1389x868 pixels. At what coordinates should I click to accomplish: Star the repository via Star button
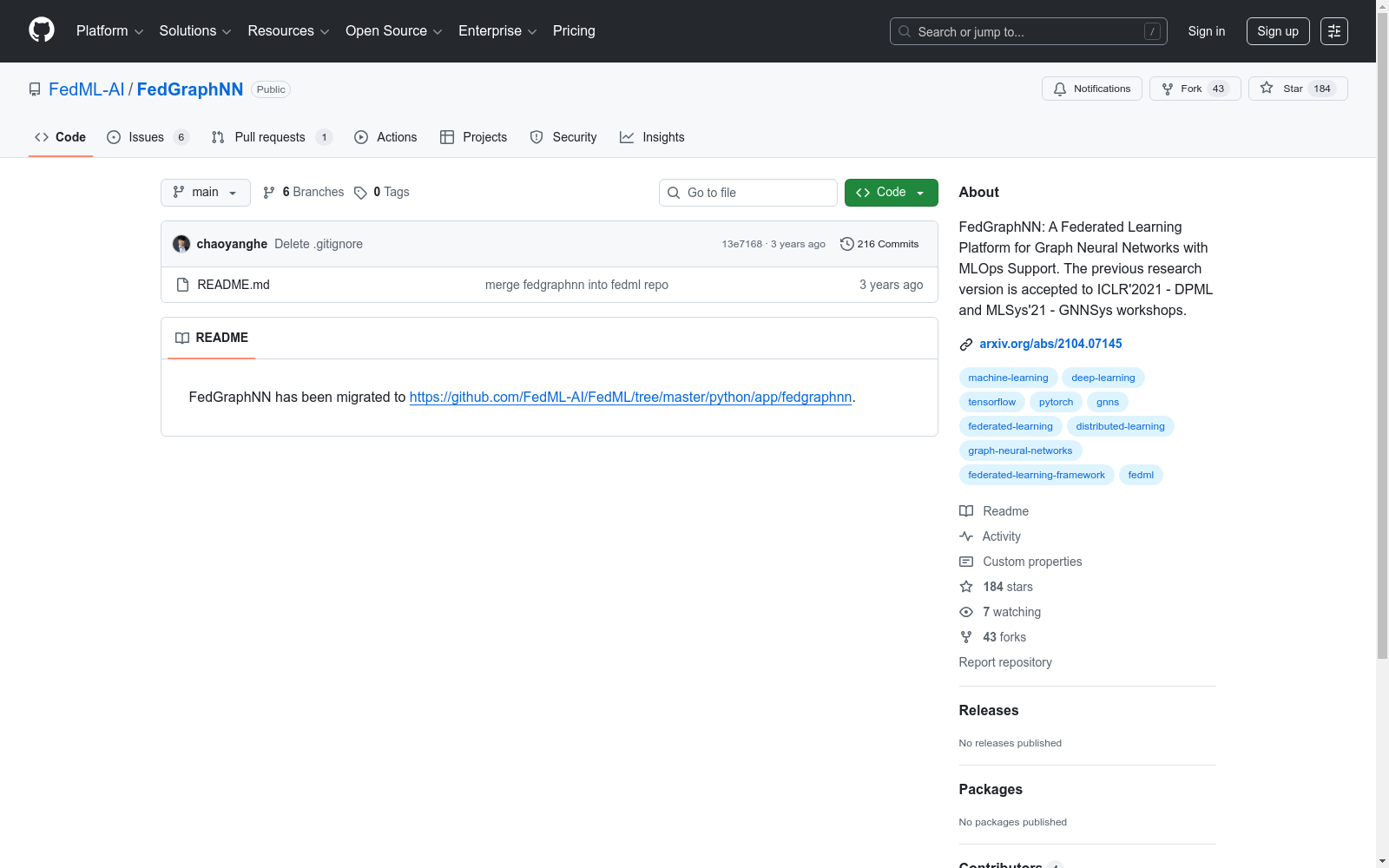click(1298, 89)
